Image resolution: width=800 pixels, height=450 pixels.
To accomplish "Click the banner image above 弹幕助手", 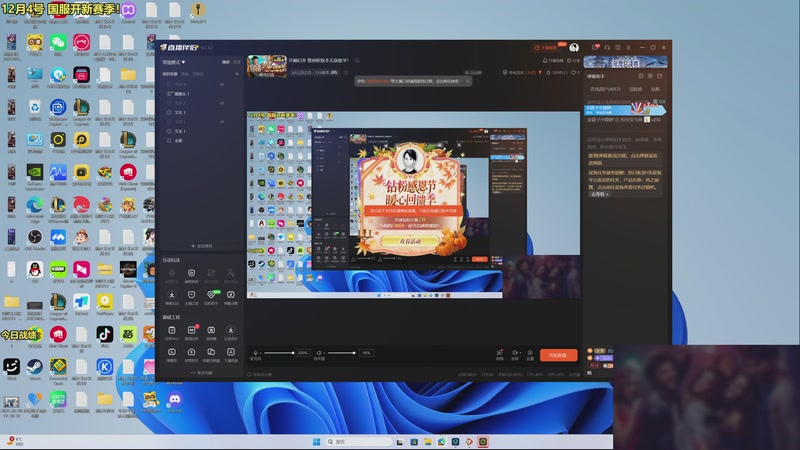I will tap(626, 62).
